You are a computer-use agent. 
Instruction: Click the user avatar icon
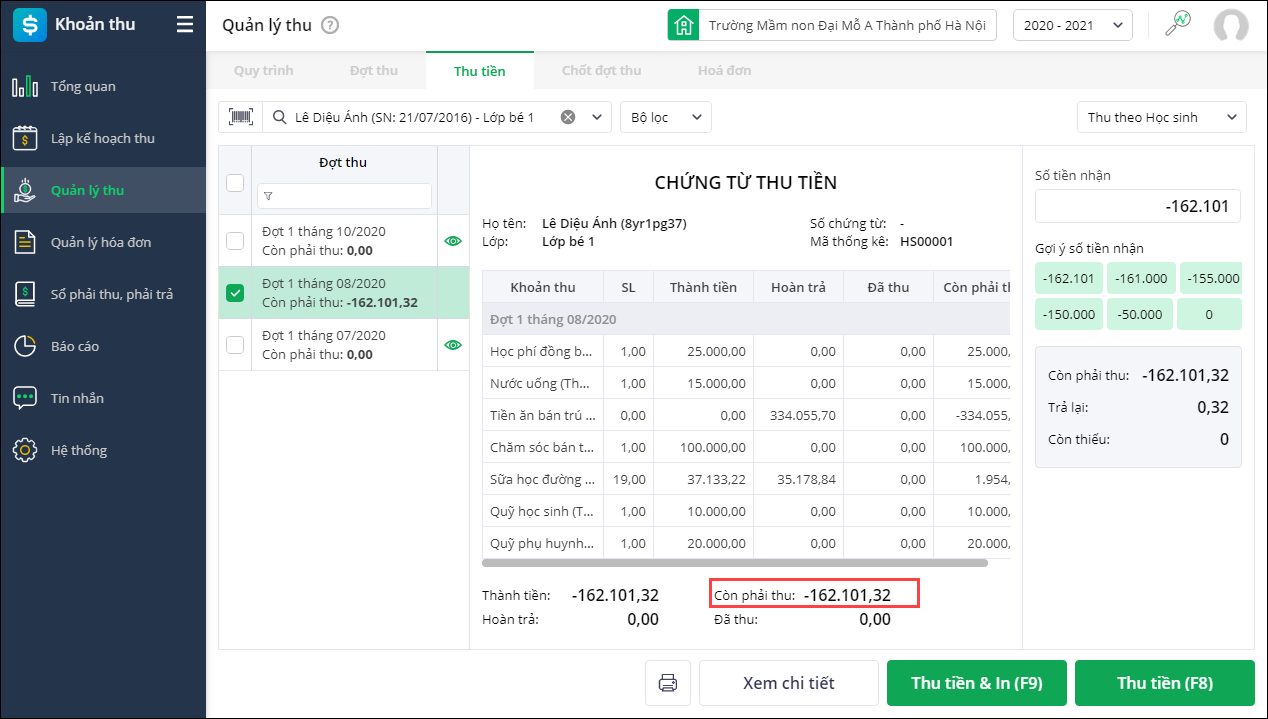[x=1230, y=26]
